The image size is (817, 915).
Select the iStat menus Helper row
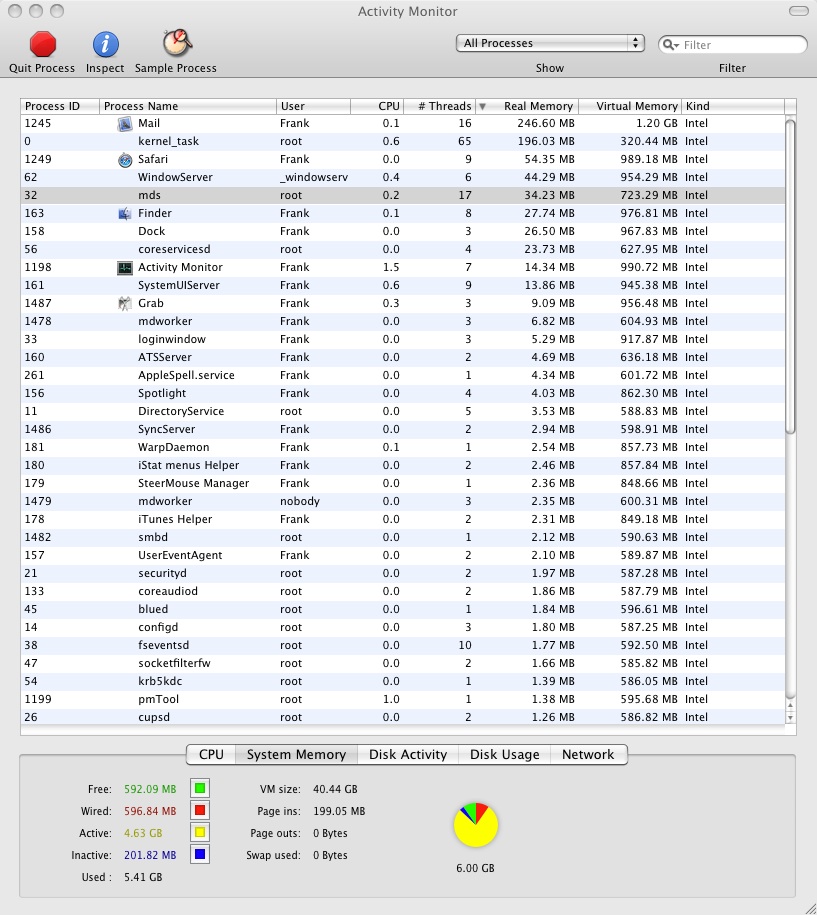pos(403,466)
